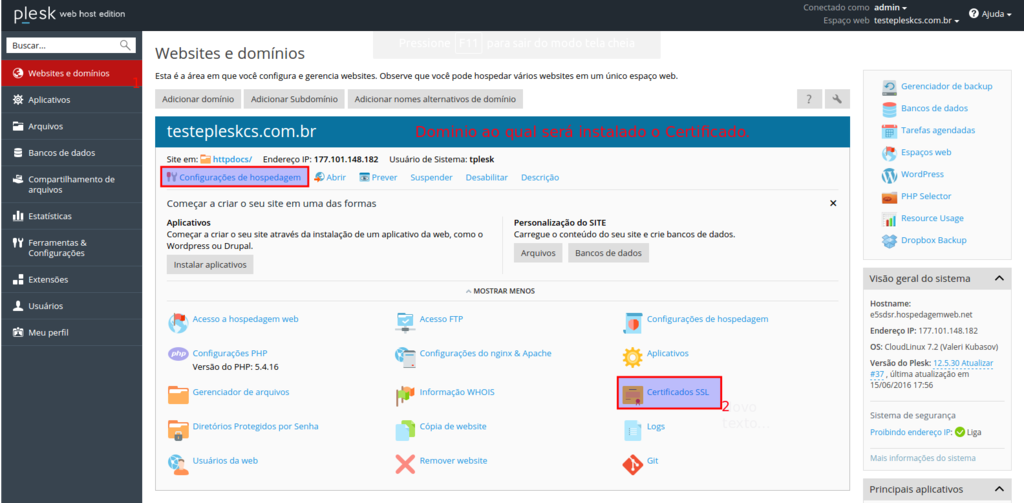Image resolution: width=1024 pixels, height=503 pixels.
Task: Open the testepleskcs.com.br web space dropdown
Action: (x=916, y=20)
